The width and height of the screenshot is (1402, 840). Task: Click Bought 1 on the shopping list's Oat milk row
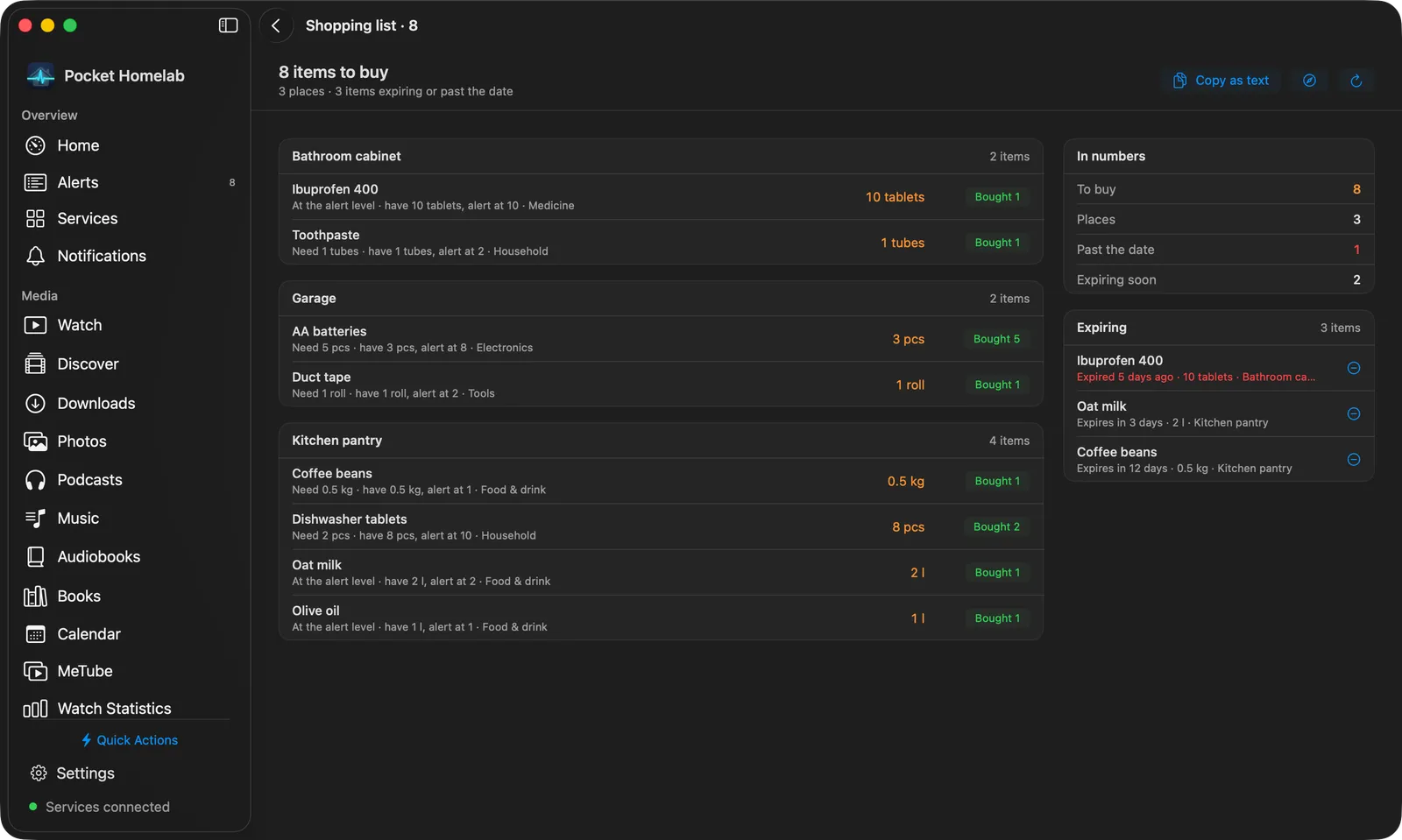[997, 572]
